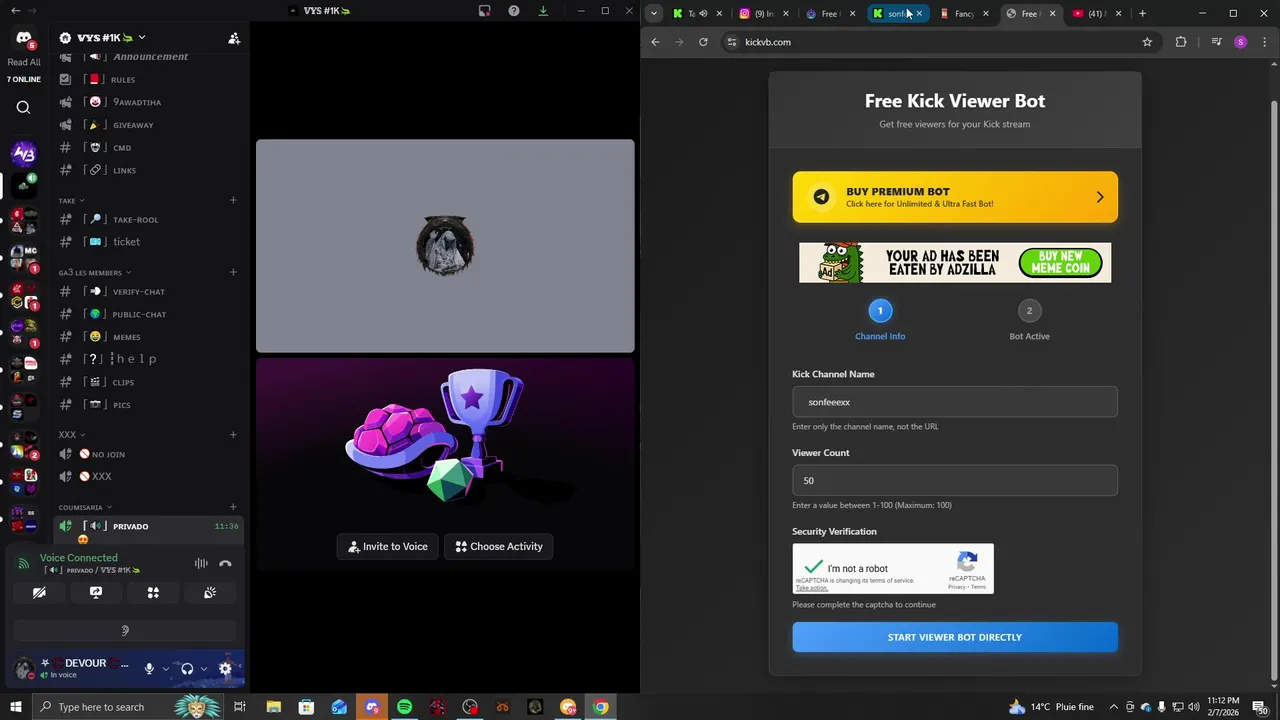Open Chrome profile S avatar
This screenshot has height=720, width=1280.
tap(1241, 42)
